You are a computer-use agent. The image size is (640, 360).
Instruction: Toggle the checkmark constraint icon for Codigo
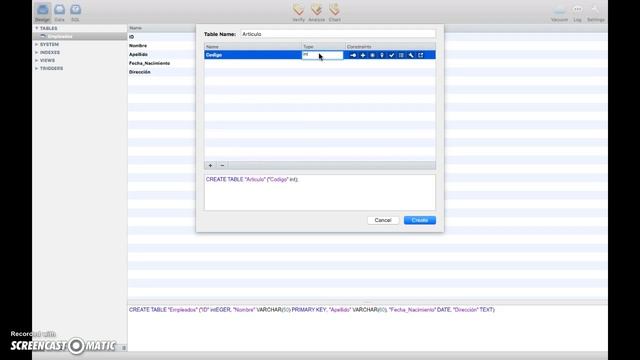coord(391,55)
